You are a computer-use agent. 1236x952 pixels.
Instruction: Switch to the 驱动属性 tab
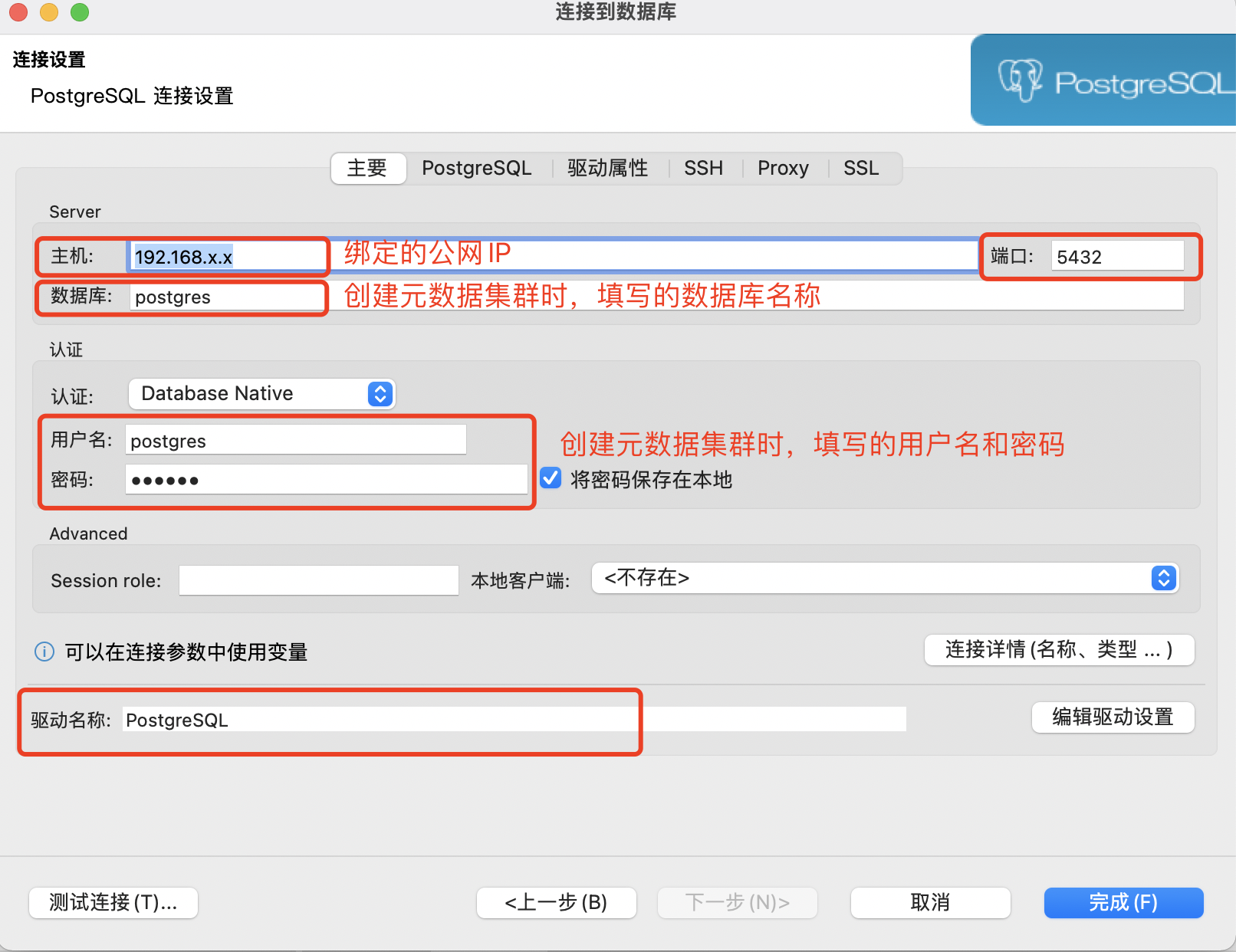pos(607,168)
